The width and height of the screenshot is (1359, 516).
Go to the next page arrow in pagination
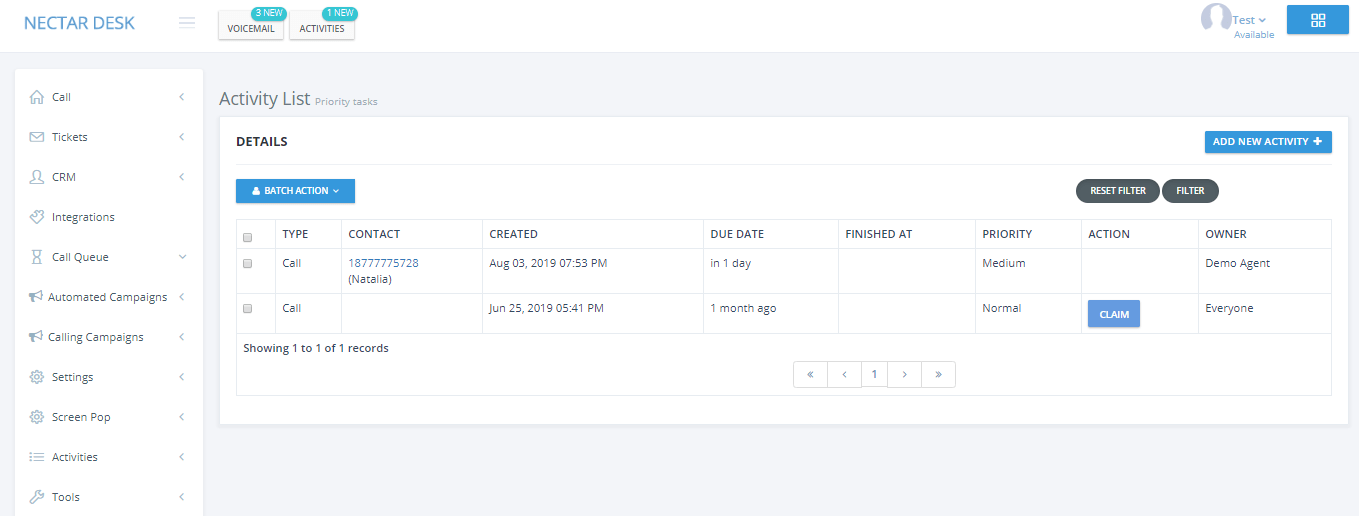pos(904,375)
